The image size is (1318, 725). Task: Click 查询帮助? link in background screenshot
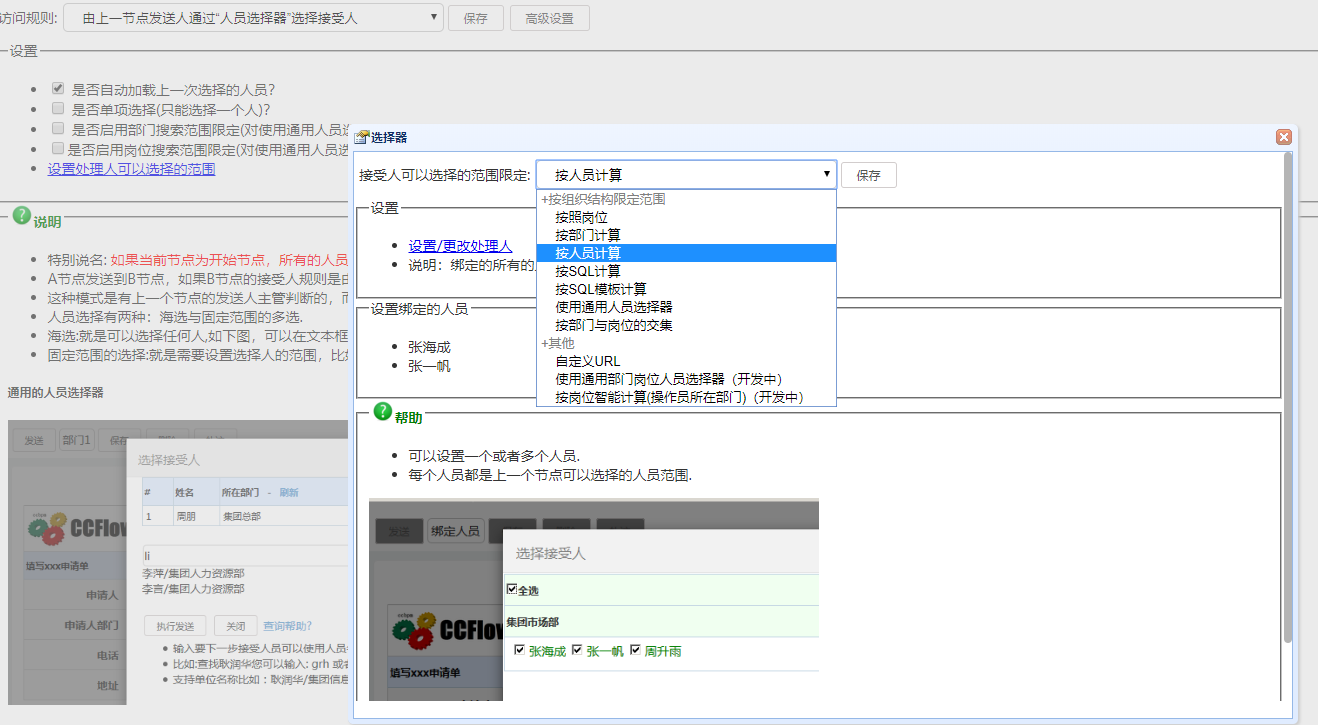(287, 626)
